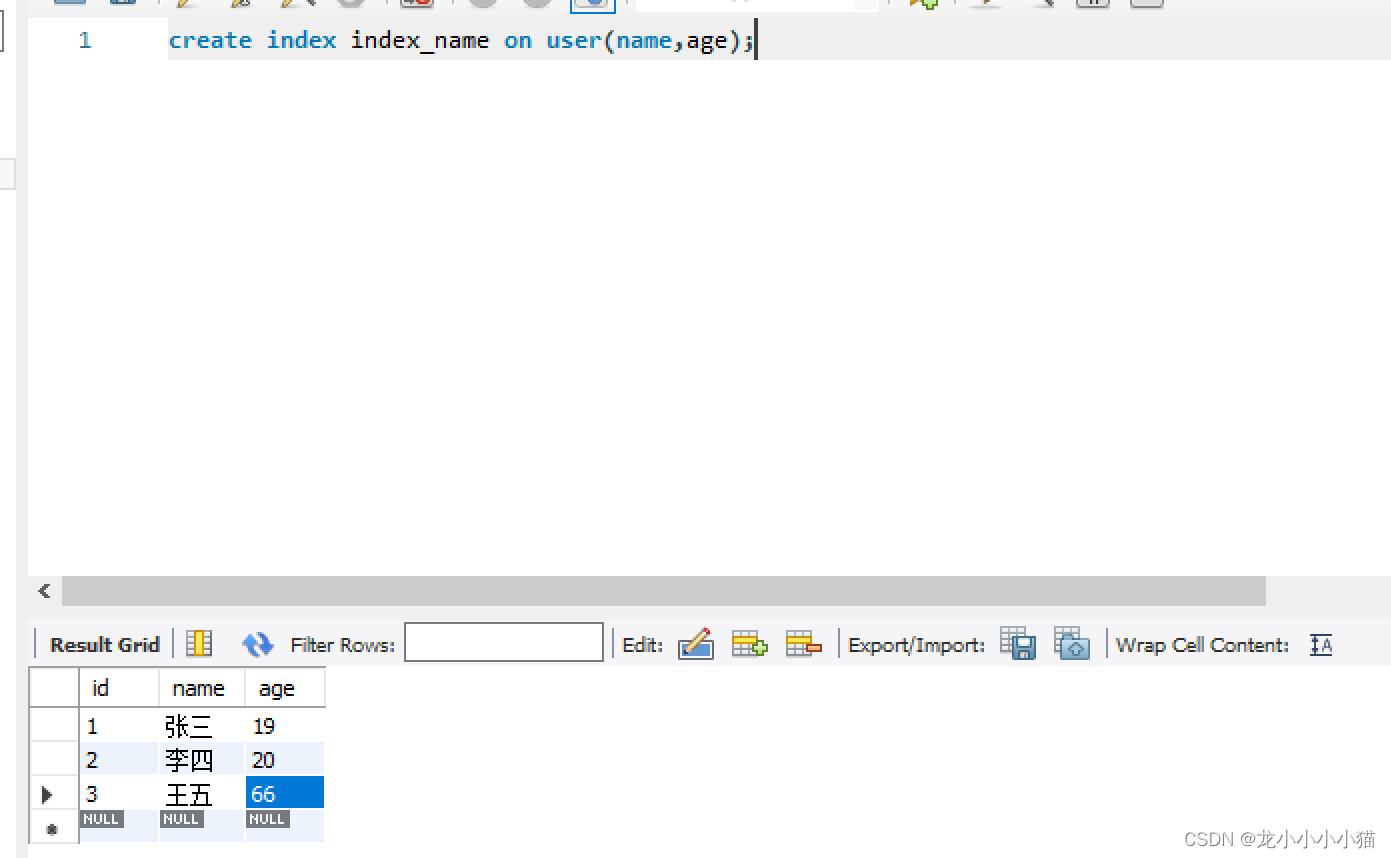The height and width of the screenshot is (858, 1391).
Task: Click the delete selected rows icon
Action: coord(804,644)
